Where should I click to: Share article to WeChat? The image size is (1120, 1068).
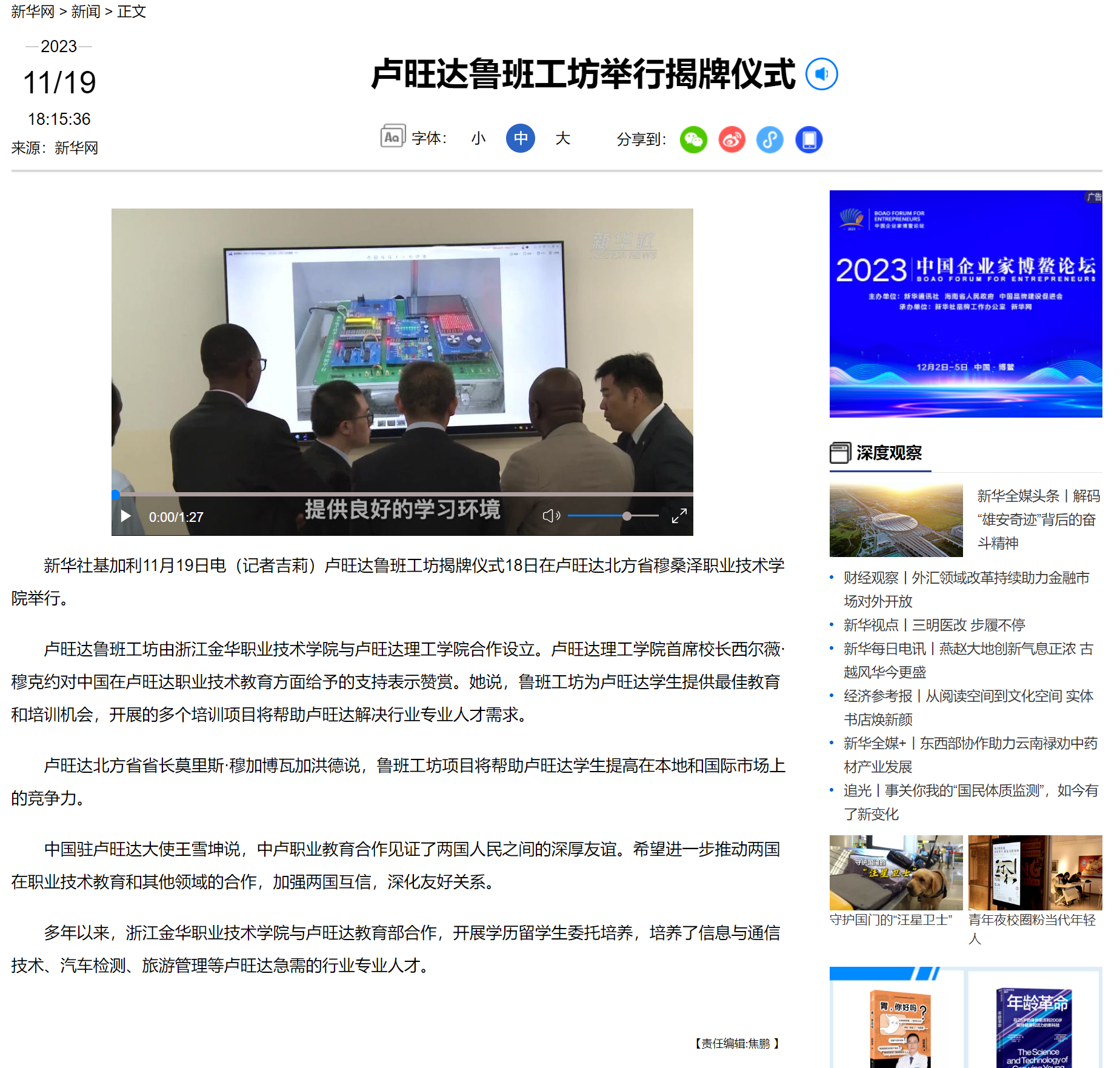(693, 140)
